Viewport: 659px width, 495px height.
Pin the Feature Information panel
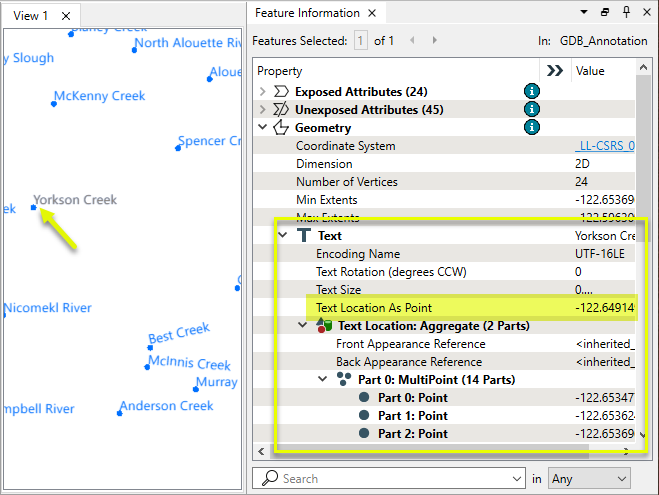[626, 13]
